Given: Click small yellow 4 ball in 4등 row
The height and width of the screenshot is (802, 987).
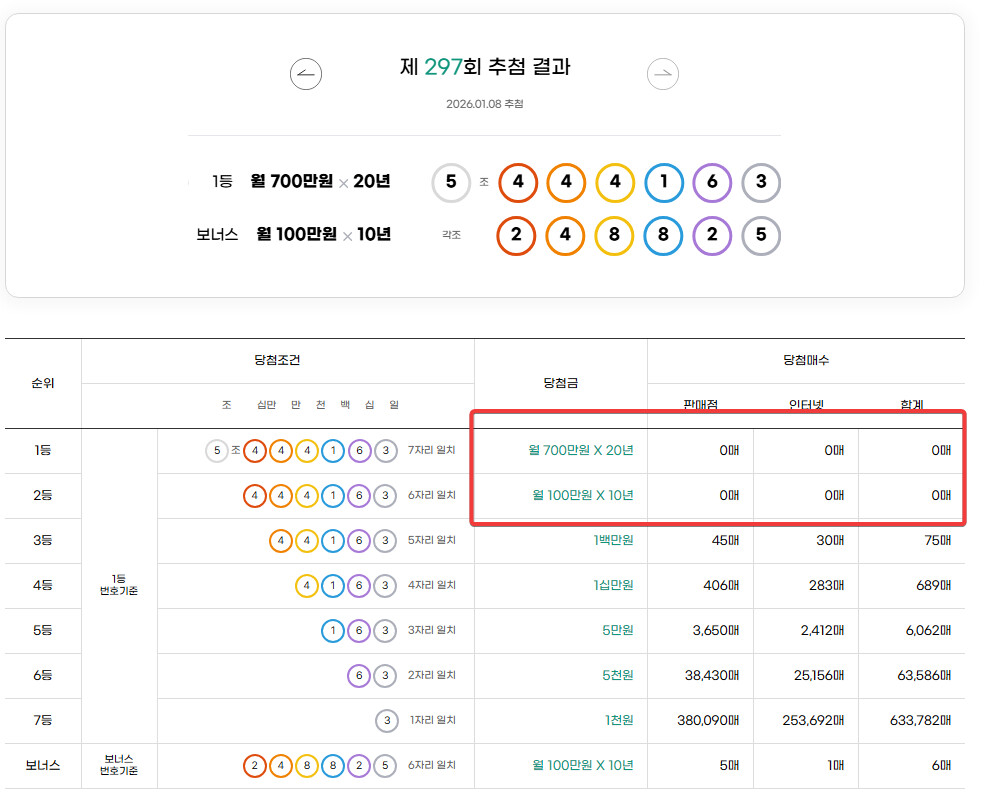Looking at the screenshot, I should (x=307, y=585).
